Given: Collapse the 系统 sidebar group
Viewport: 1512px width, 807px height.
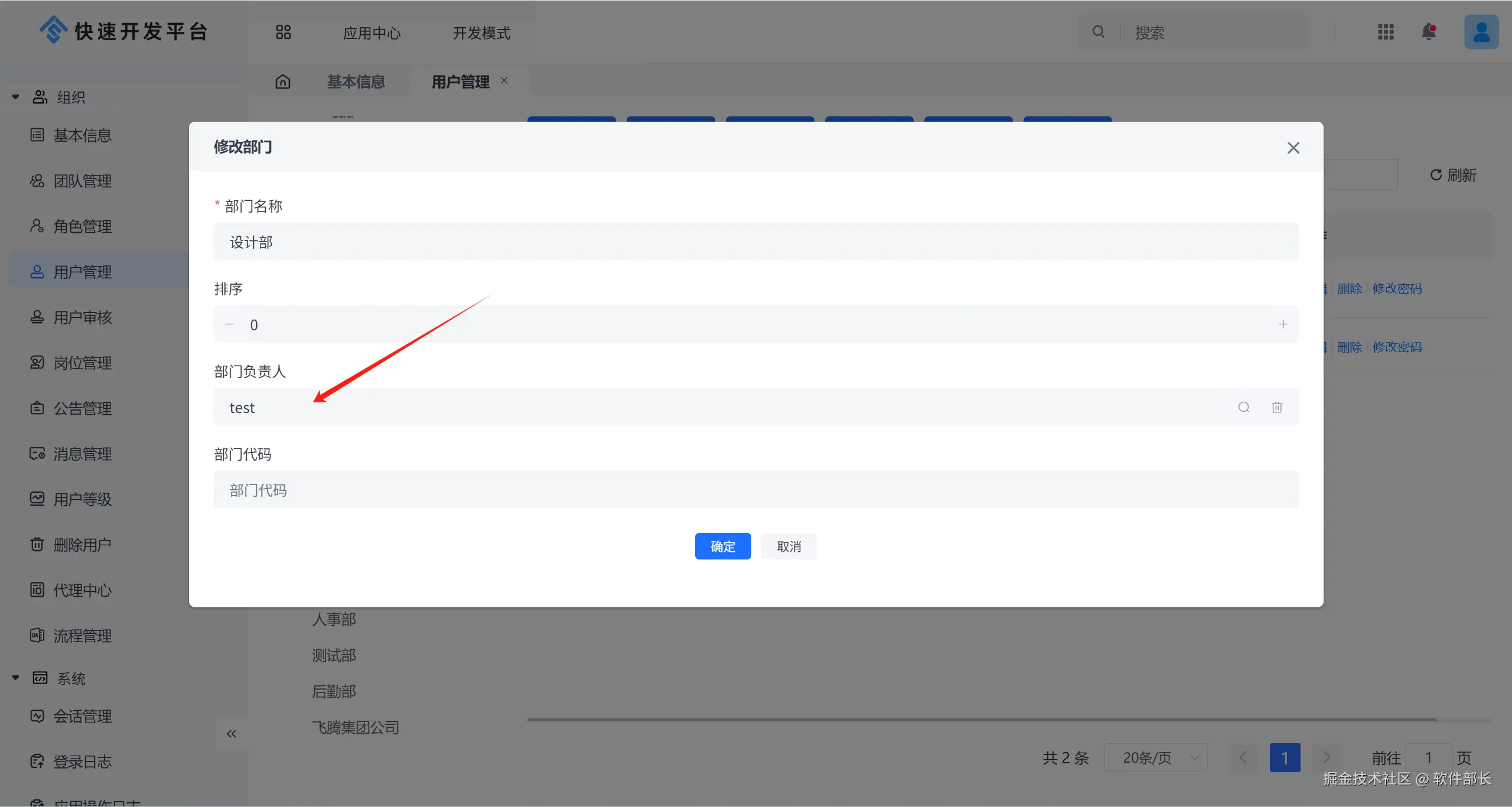Looking at the screenshot, I should tap(16, 678).
